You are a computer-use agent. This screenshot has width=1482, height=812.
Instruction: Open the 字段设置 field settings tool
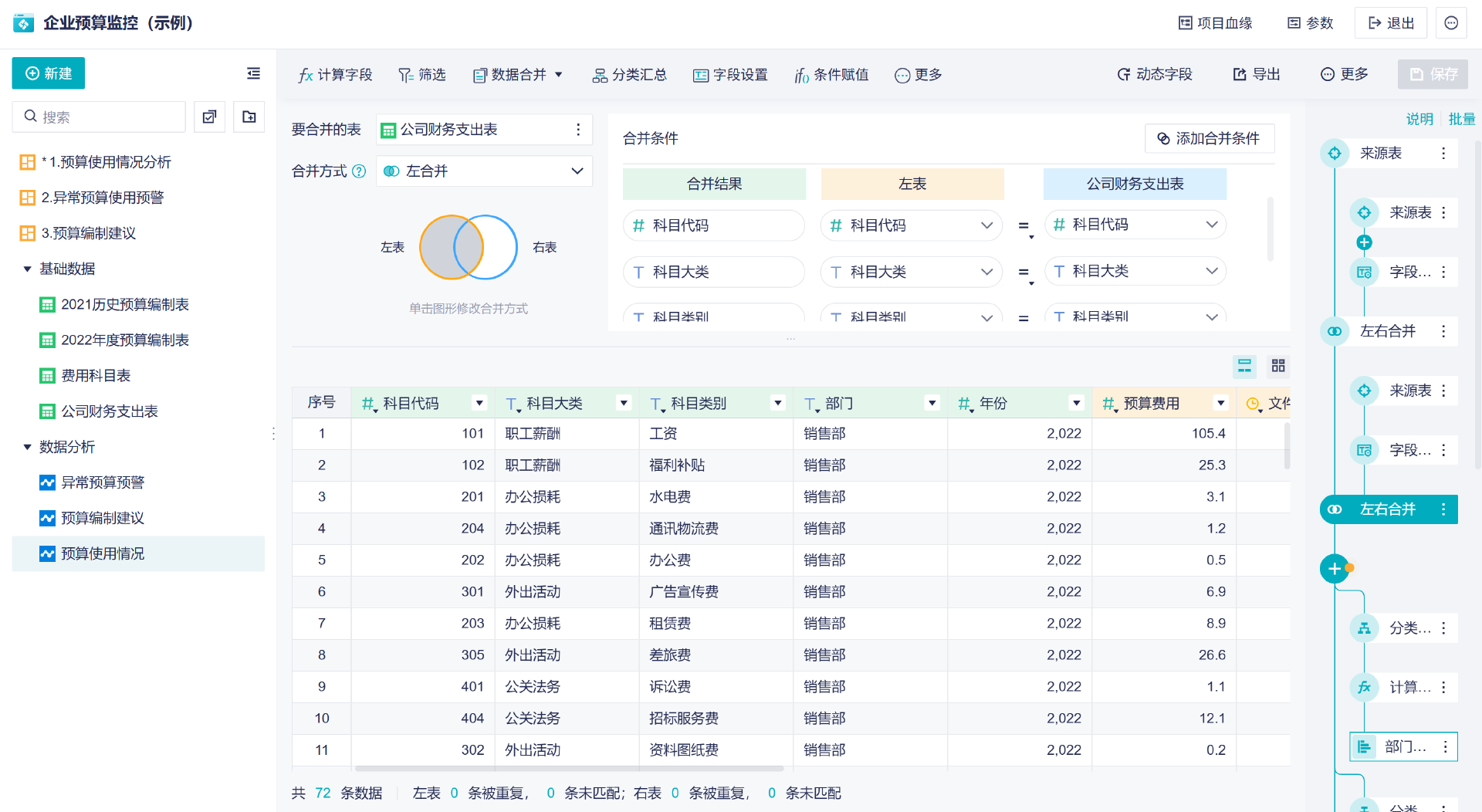click(729, 75)
